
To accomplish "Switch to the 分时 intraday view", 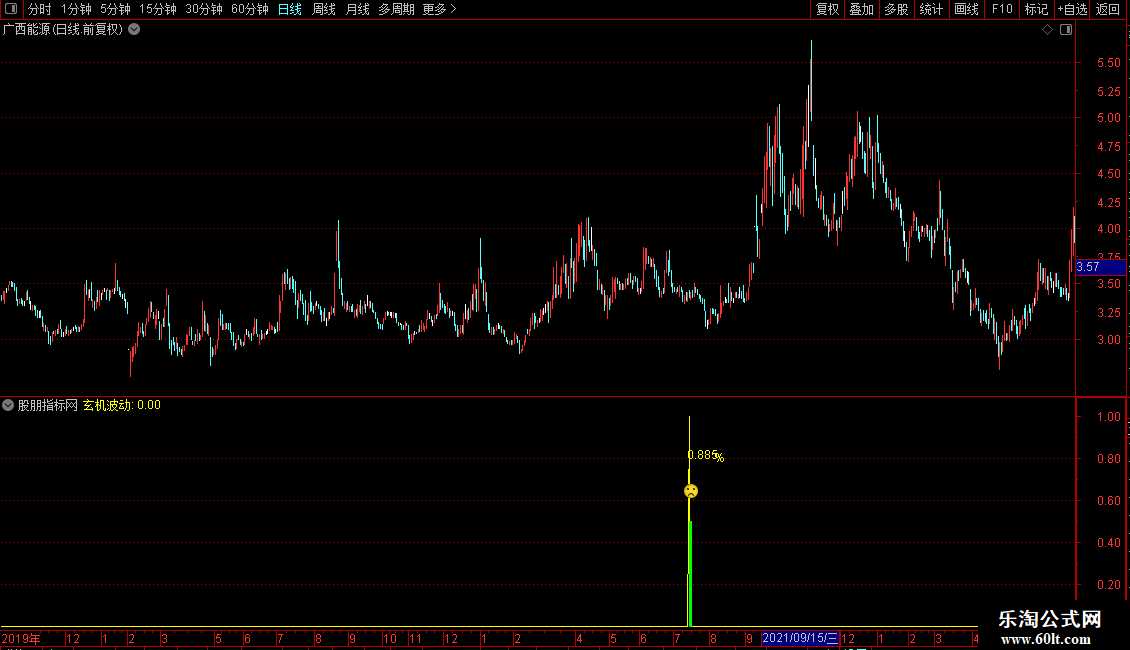I will tap(40, 9).
